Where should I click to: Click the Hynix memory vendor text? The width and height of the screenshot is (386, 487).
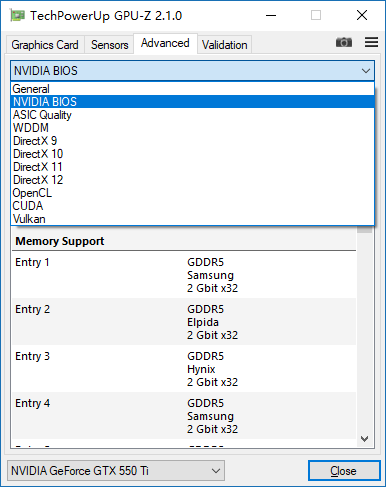(x=201, y=369)
